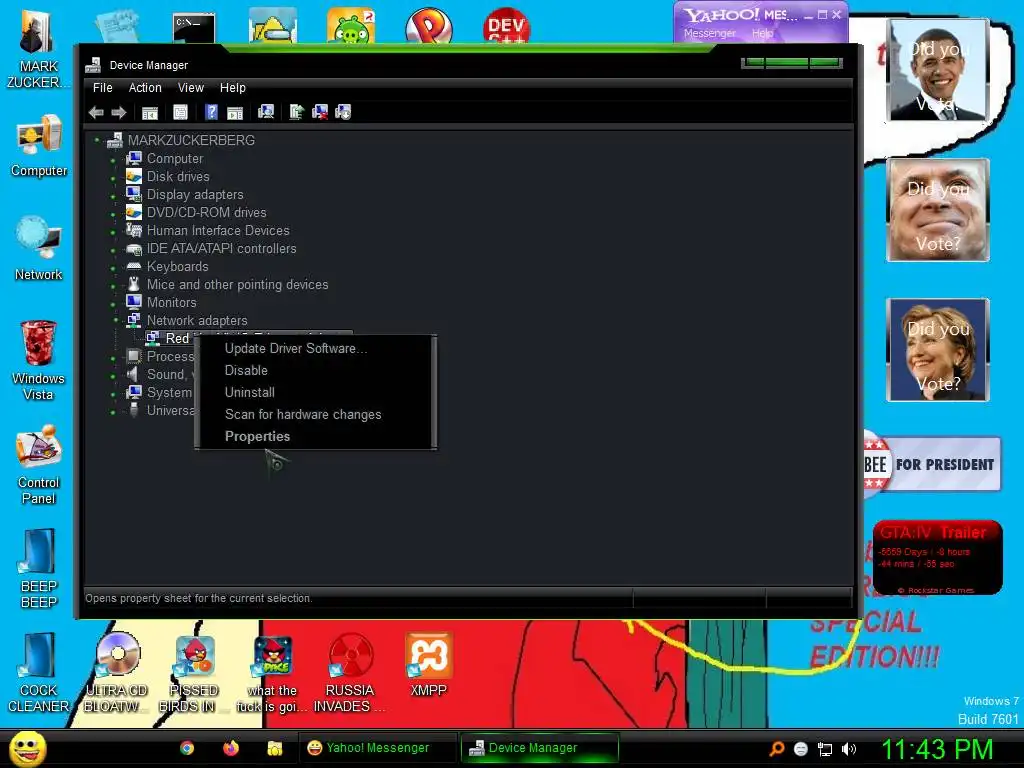
Task: Expand the Keyboards node
Action: tap(113, 267)
